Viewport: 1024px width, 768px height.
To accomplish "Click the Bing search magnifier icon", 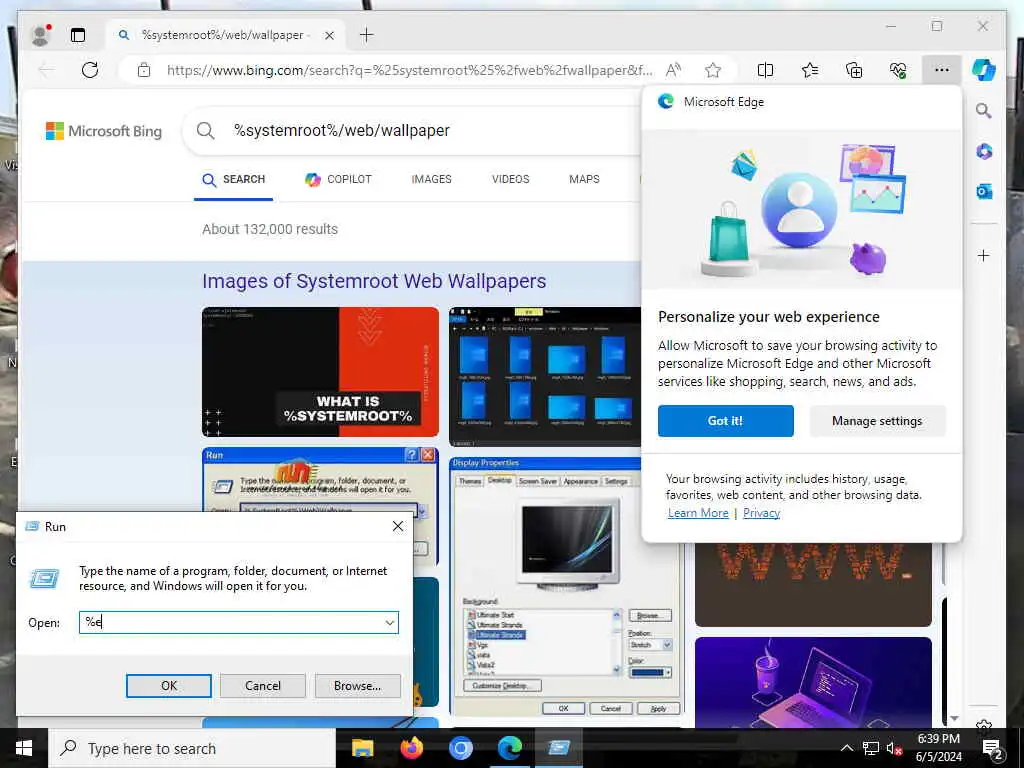I will 206,131.
